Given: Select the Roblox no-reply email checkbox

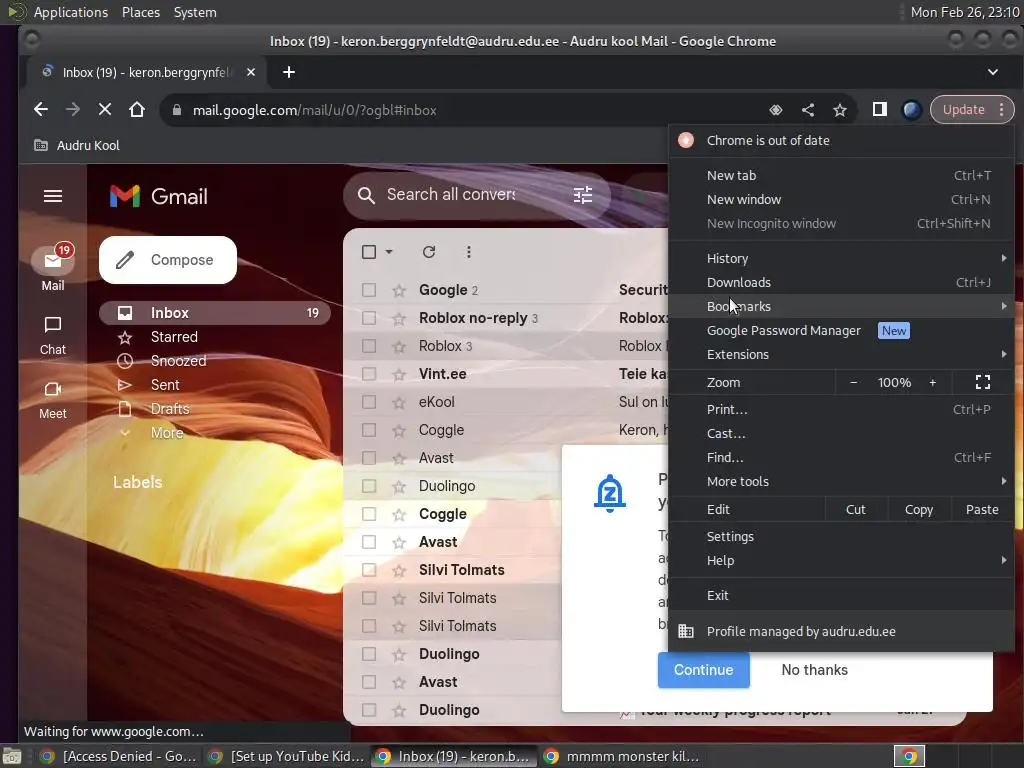Looking at the screenshot, I should tap(369, 318).
